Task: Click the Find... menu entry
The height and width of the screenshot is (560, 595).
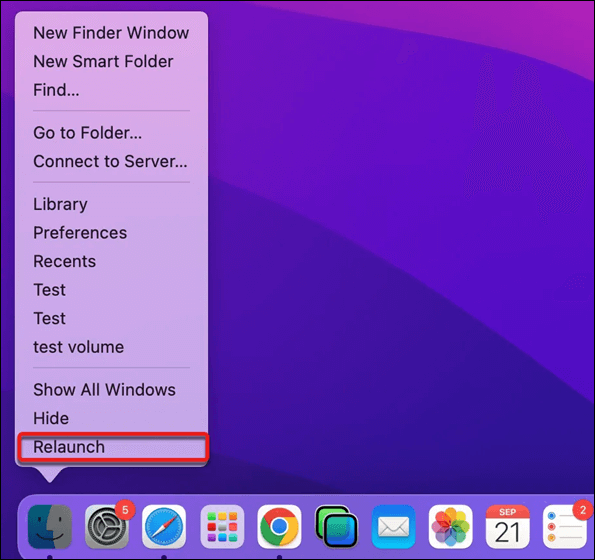Action: coord(112,90)
